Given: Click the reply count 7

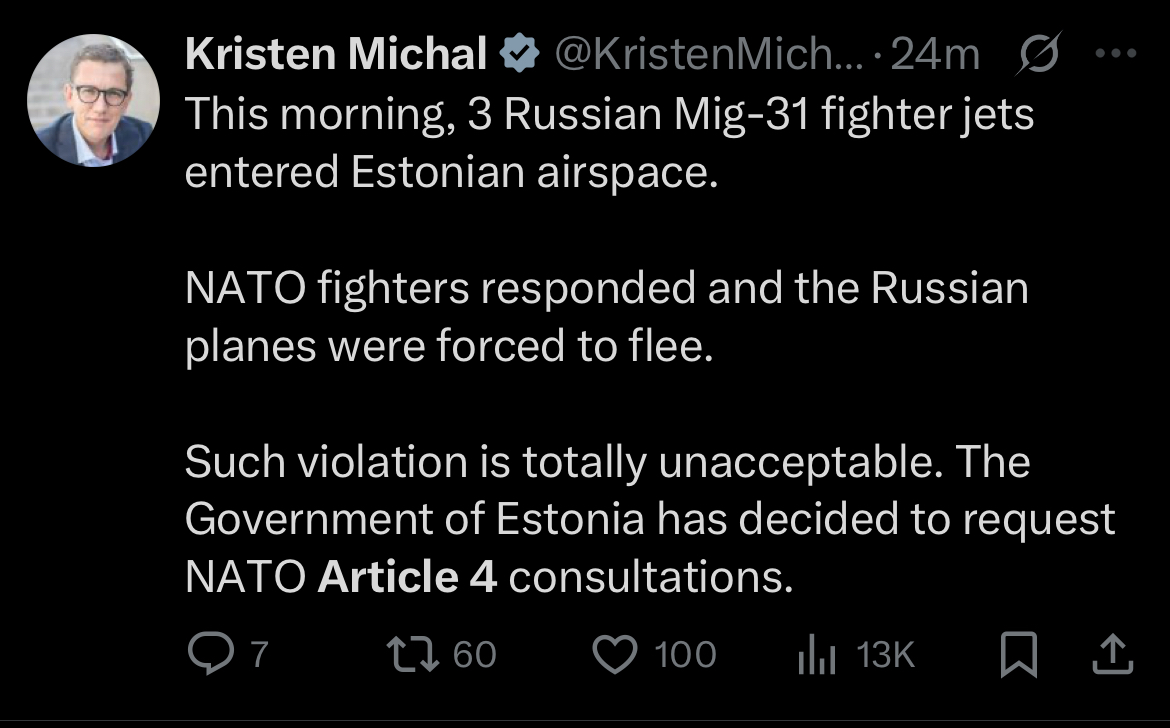Looking at the screenshot, I should pos(259,655).
